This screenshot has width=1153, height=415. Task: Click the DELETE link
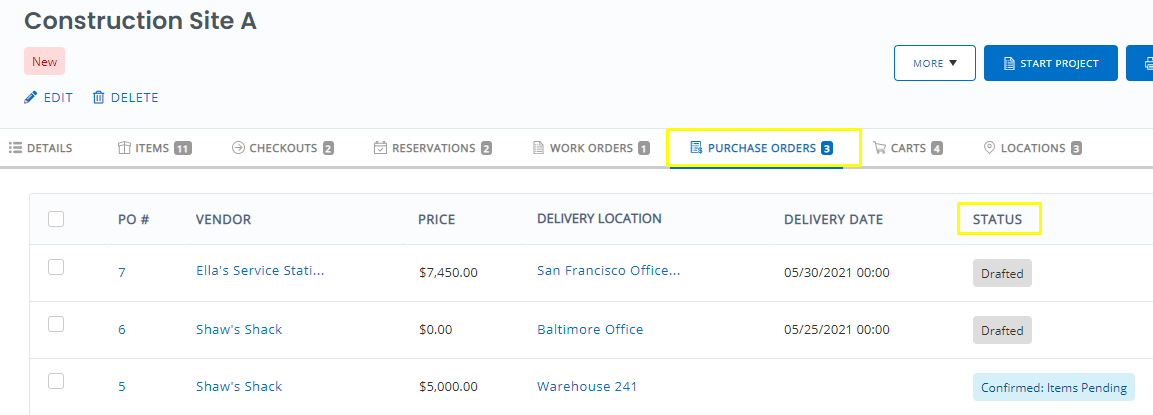click(x=126, y=97)
